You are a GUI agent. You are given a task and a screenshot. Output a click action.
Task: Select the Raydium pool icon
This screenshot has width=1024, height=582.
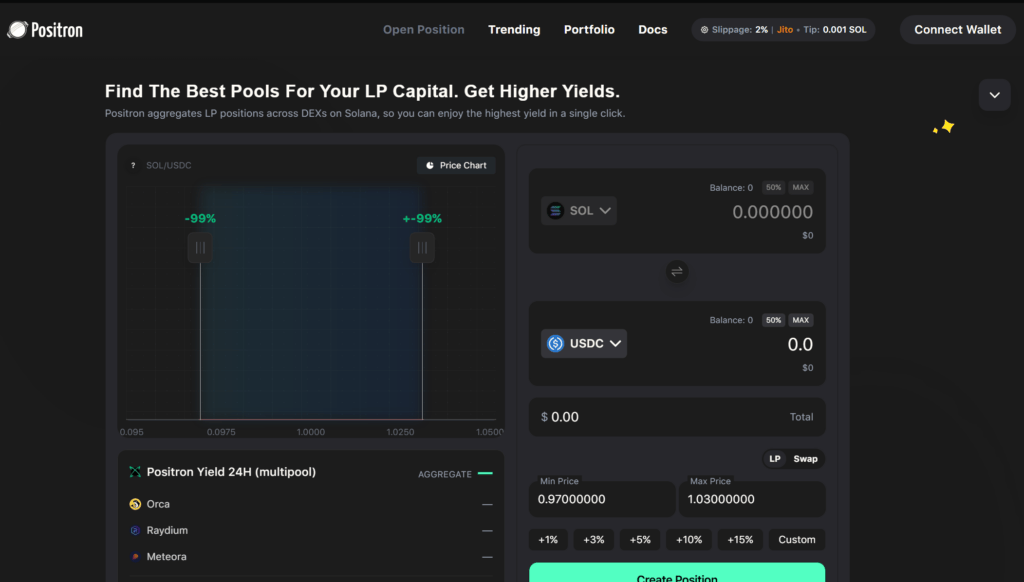tap(136, 530)
